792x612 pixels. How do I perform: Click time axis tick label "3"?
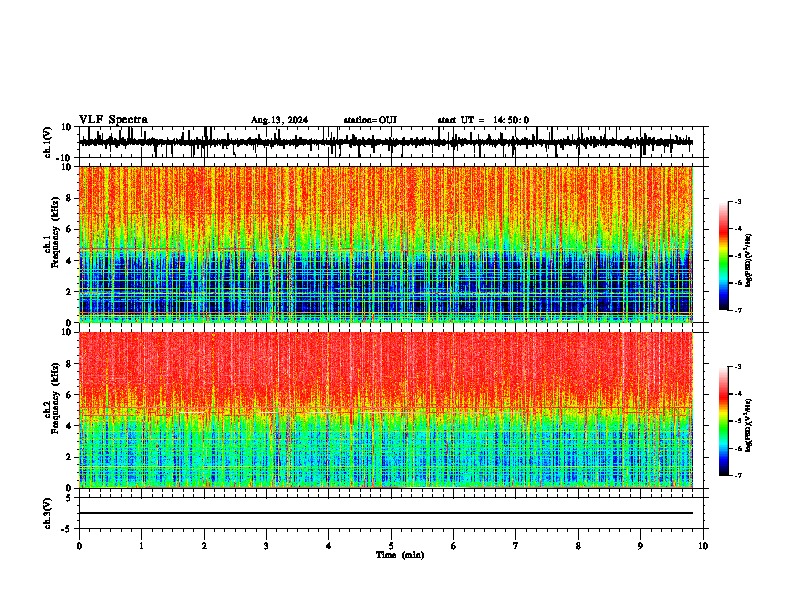click(266, 546)
